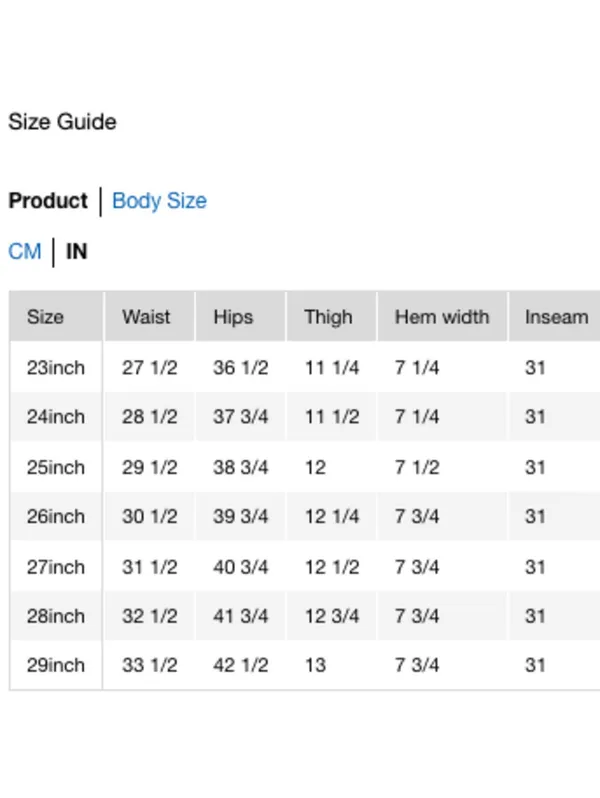Click the 42 1/2 hips value

click(241, 665)
